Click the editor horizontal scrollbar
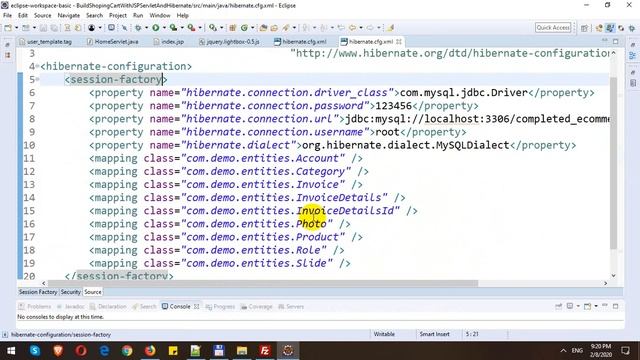Screen dimensions: 640x360 pyautogui.click(x=262, y=283)
